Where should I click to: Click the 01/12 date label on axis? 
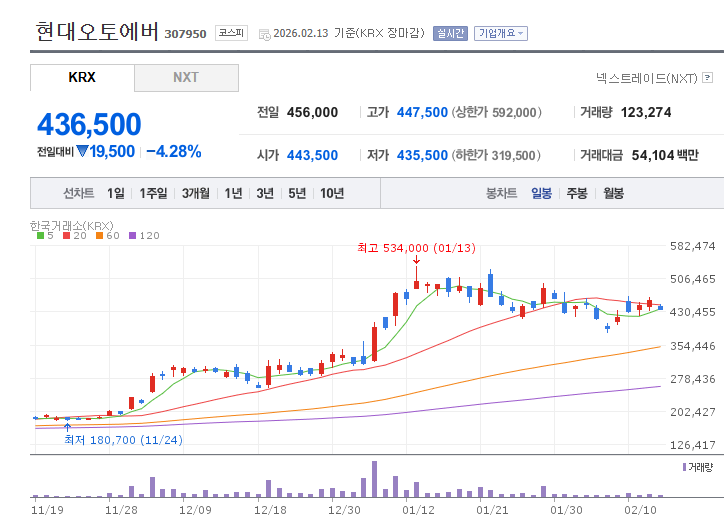pyautogui.click(x=418, y=510)
